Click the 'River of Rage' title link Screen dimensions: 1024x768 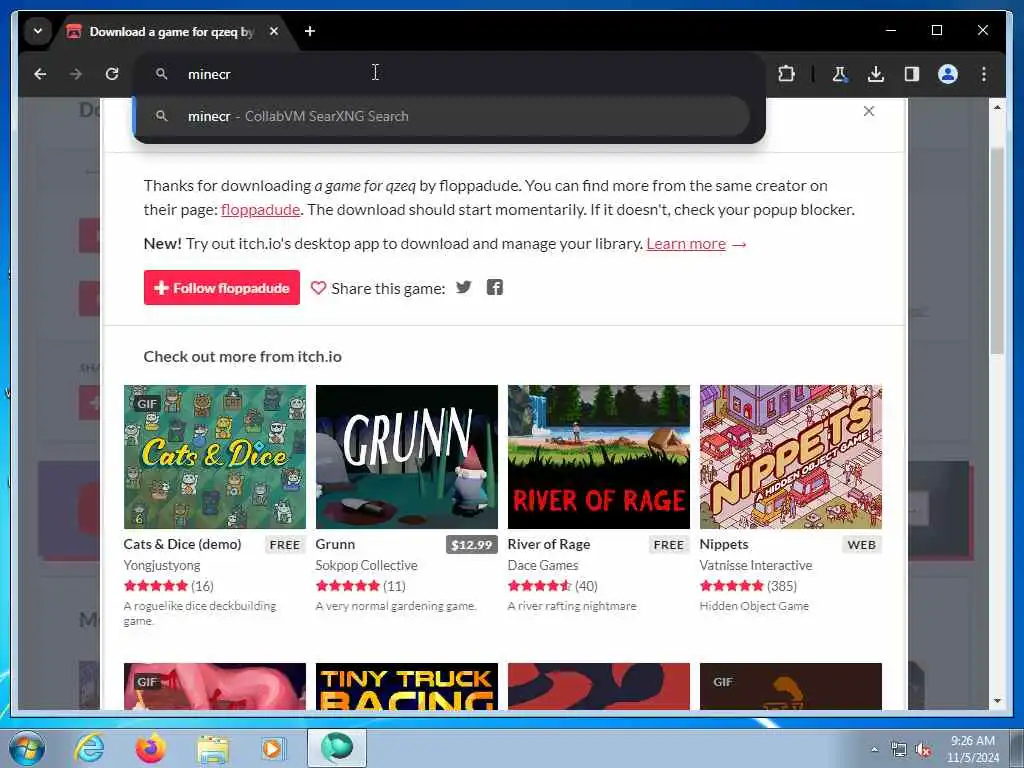point(549,544)
